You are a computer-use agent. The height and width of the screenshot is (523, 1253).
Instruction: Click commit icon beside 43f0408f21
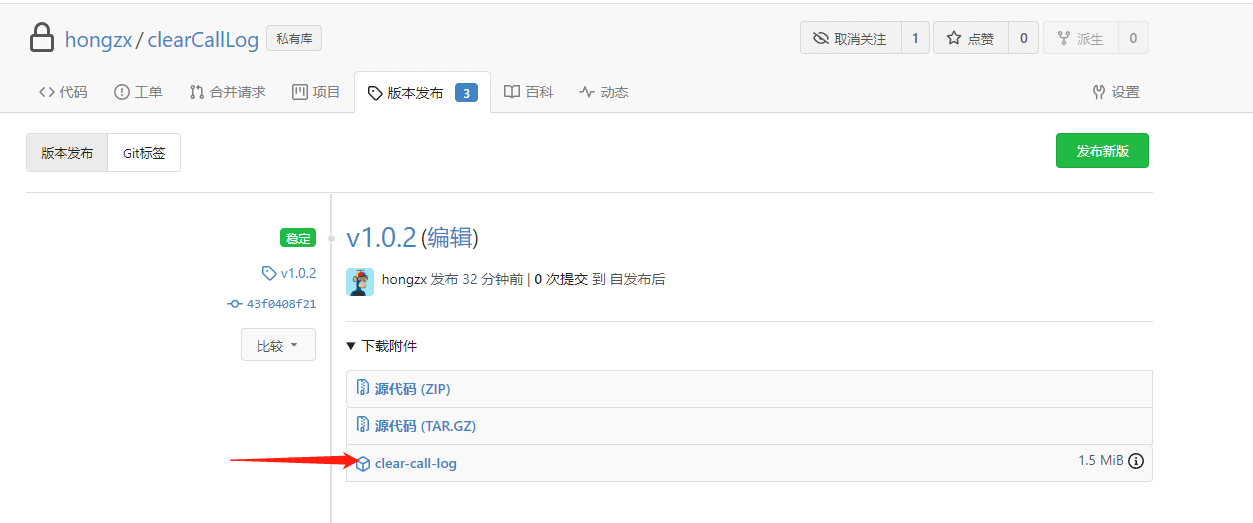pos(235,304)
